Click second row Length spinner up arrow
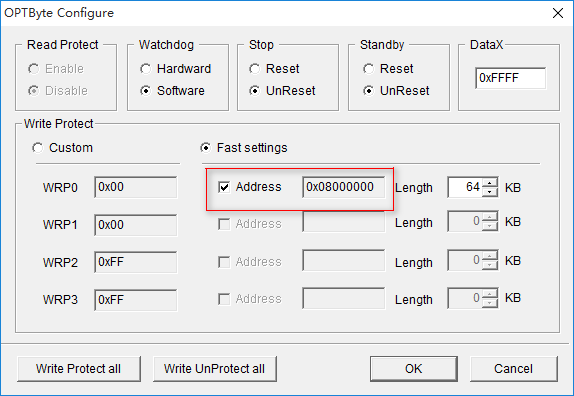 490,217
